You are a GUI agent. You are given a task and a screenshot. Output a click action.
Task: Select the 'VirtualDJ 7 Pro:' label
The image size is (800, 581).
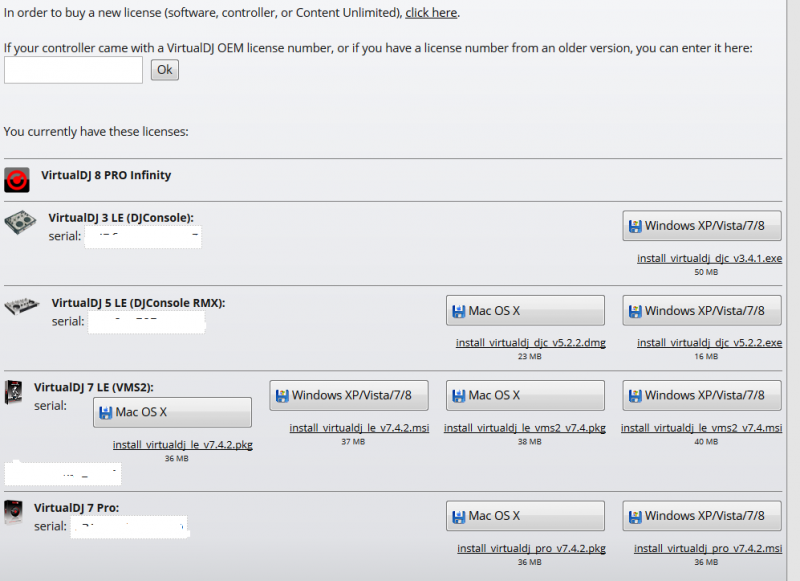point(77,508)
